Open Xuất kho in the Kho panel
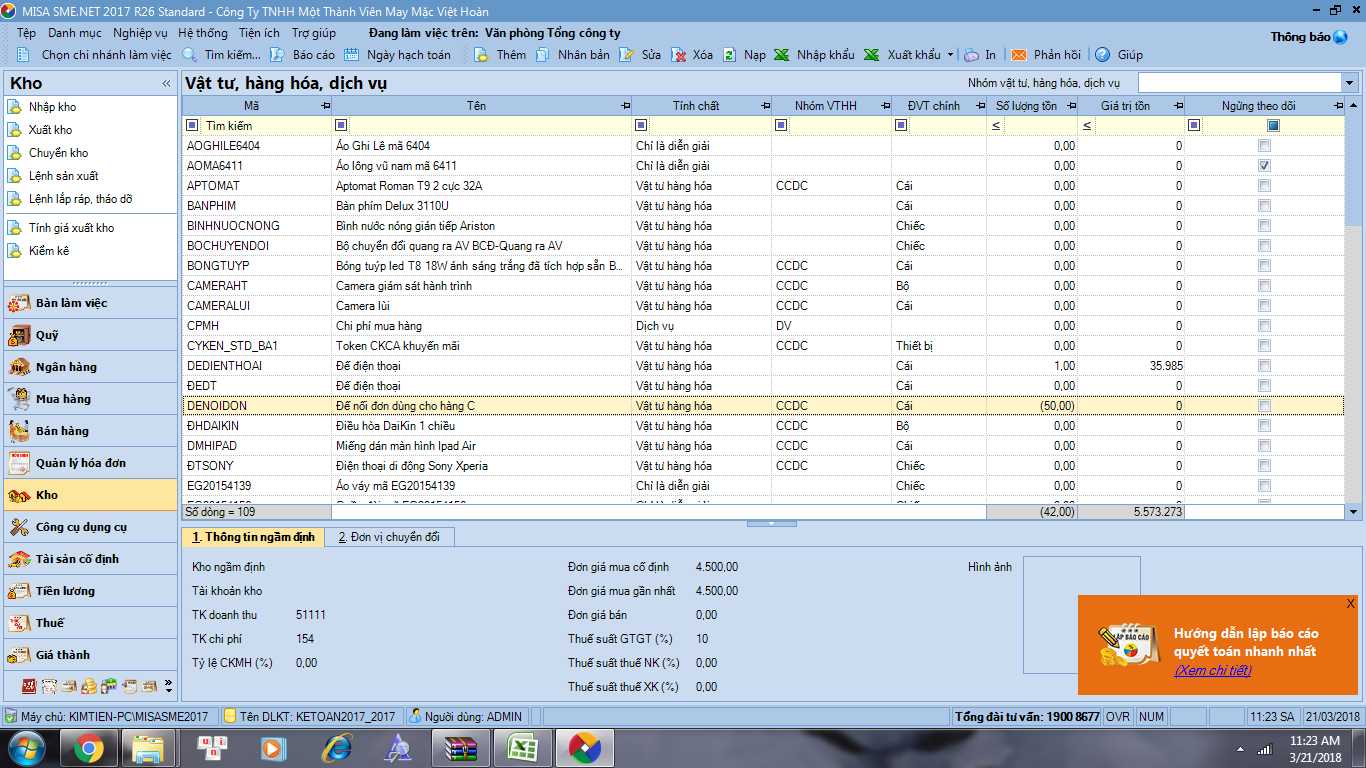 pos(50,130)
